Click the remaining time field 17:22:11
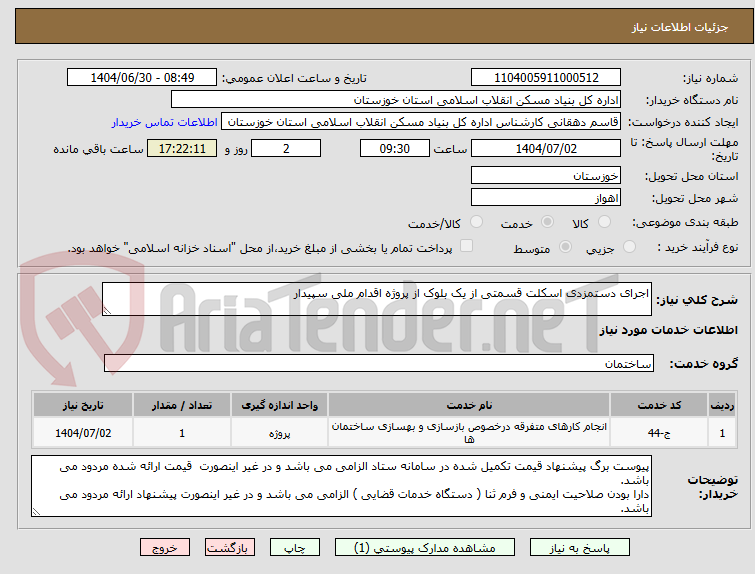 pyautogui.click(x=182, y=148)
